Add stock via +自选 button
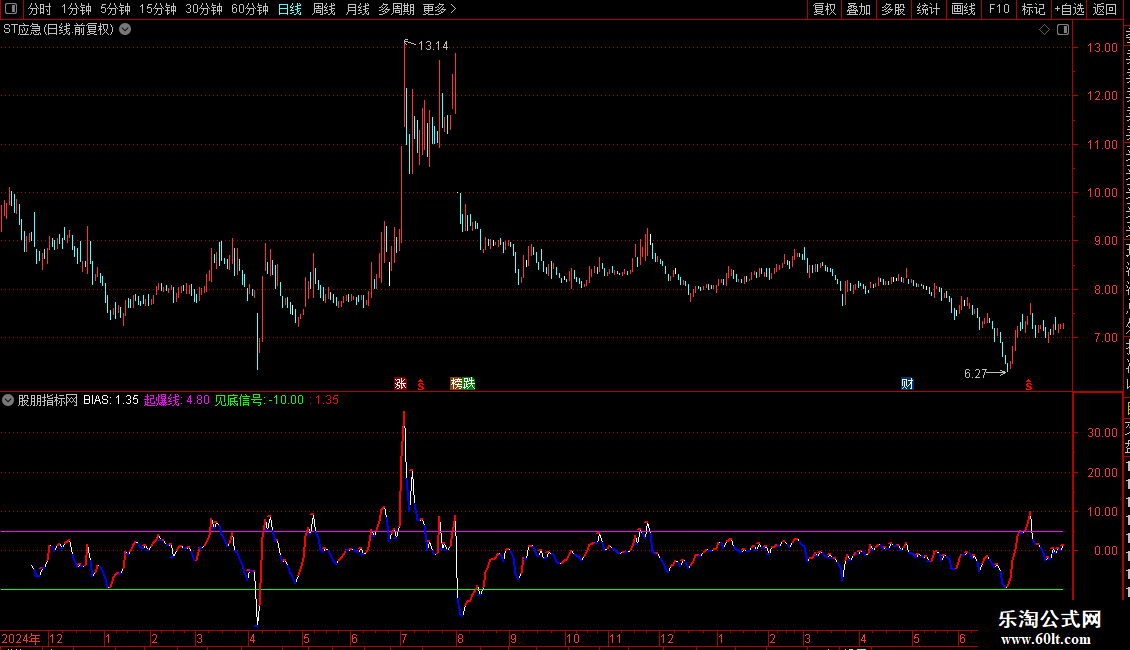The height and width of the screenshot is (650, 1130). [x=1069, y=9]
